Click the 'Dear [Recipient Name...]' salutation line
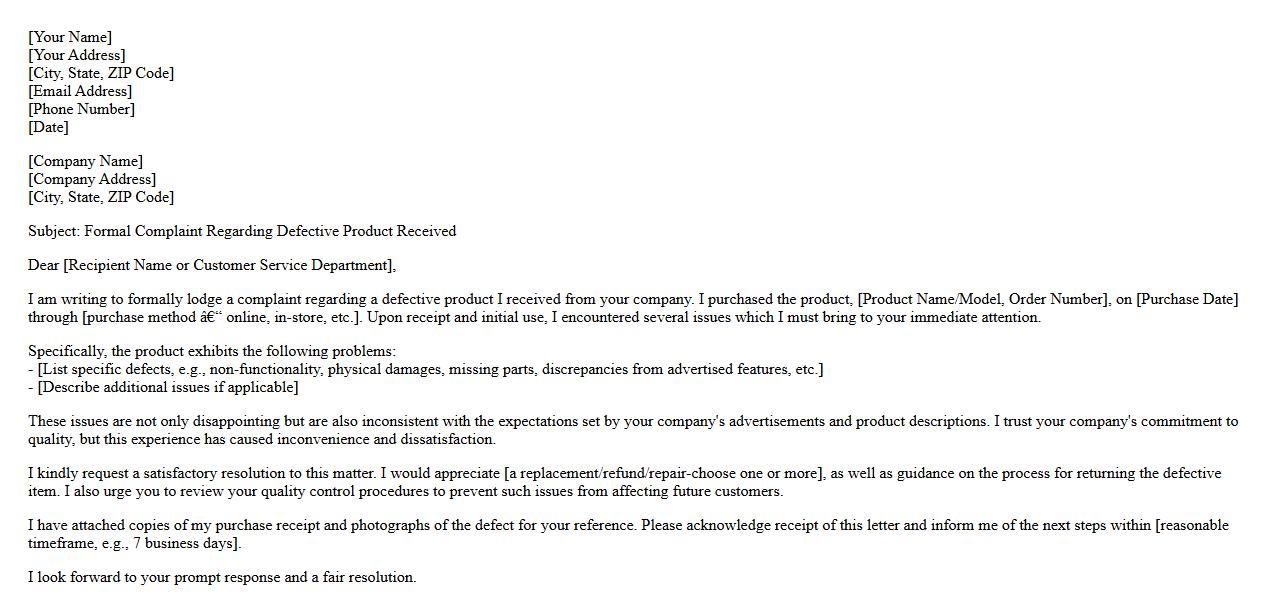The image size is (1278, 601). pos(212,265)
